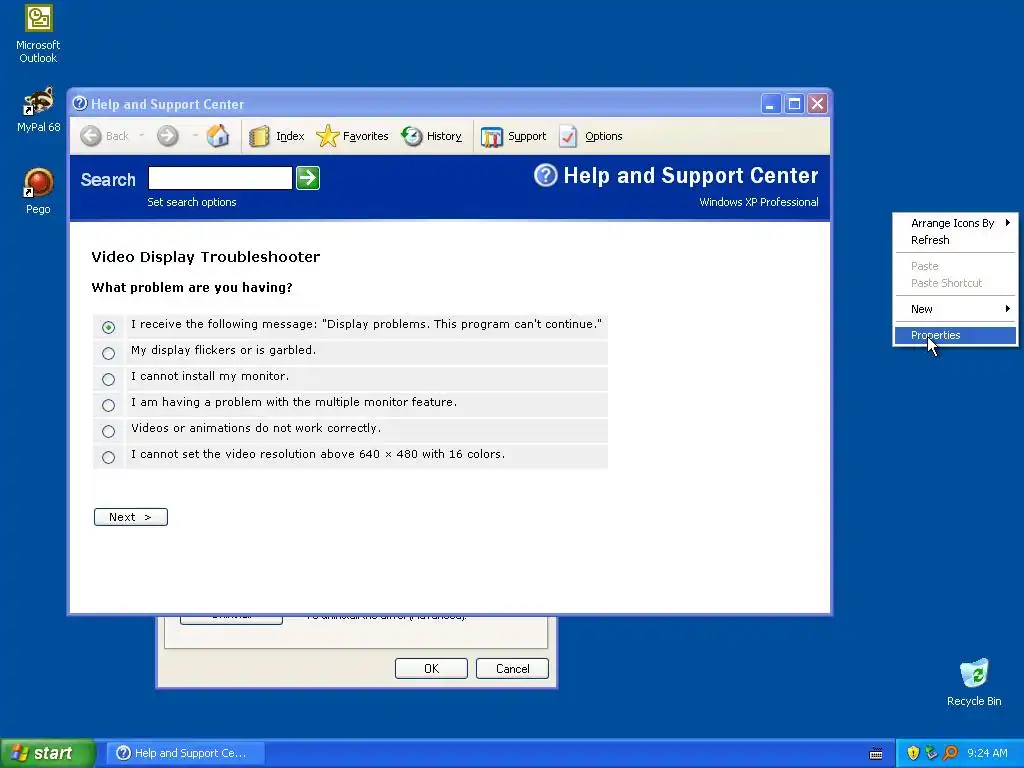The height and width of the screenshot is (768, 1024).
Task: Start search with green arrow button
Action: [308, 178]
